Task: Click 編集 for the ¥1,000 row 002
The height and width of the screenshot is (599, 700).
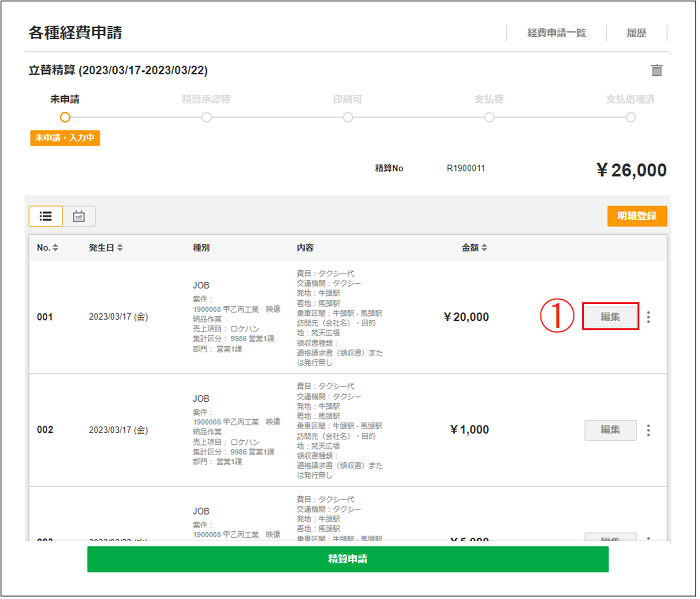Action: click(610, 430)
